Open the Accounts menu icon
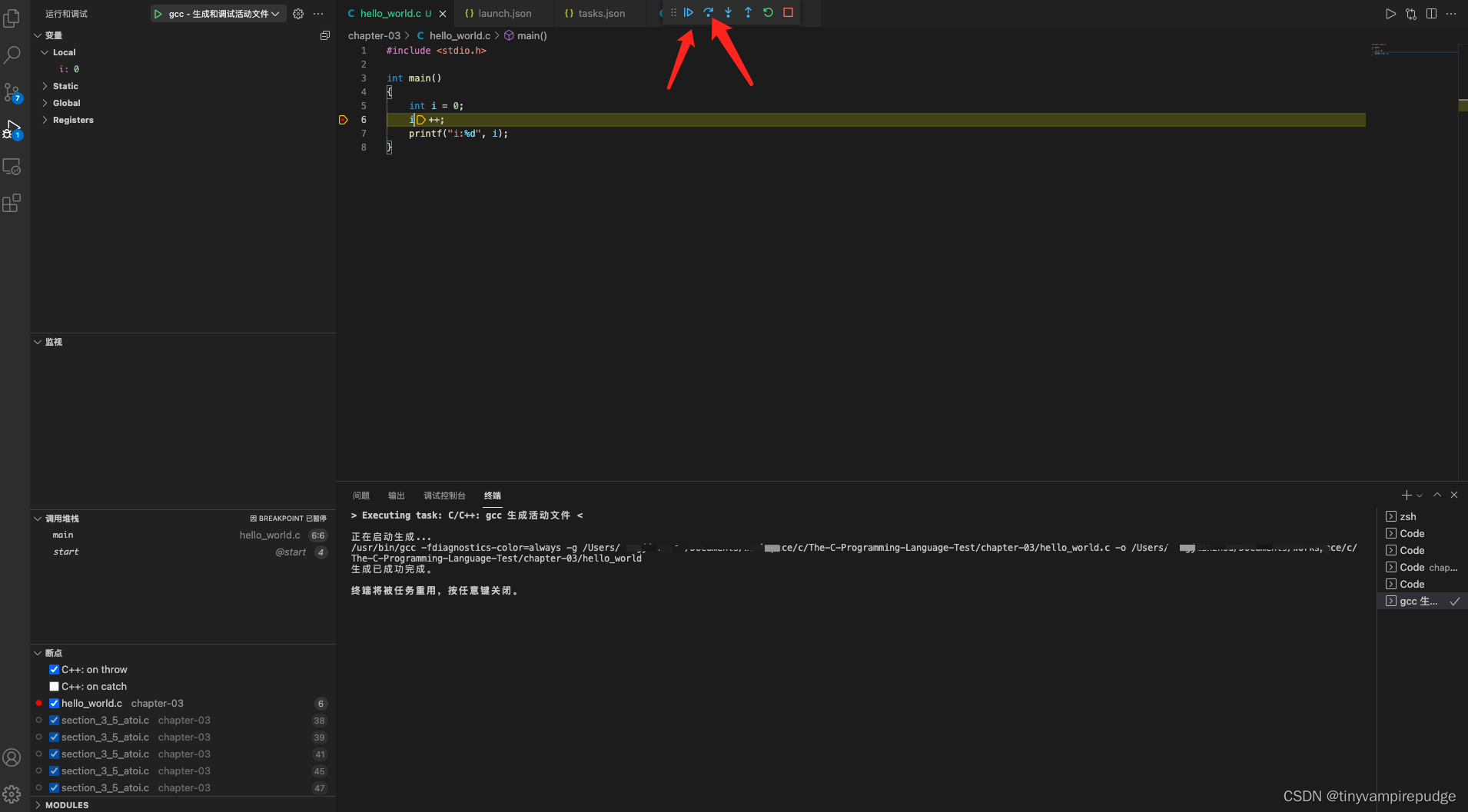1468x812 pixels. click(12, 757)
